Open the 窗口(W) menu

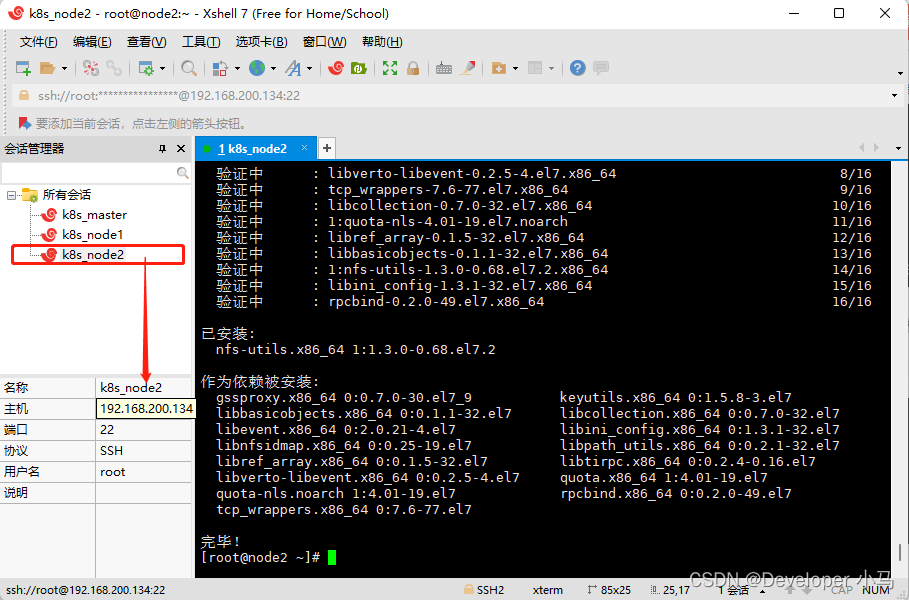[x=325, y=42]
